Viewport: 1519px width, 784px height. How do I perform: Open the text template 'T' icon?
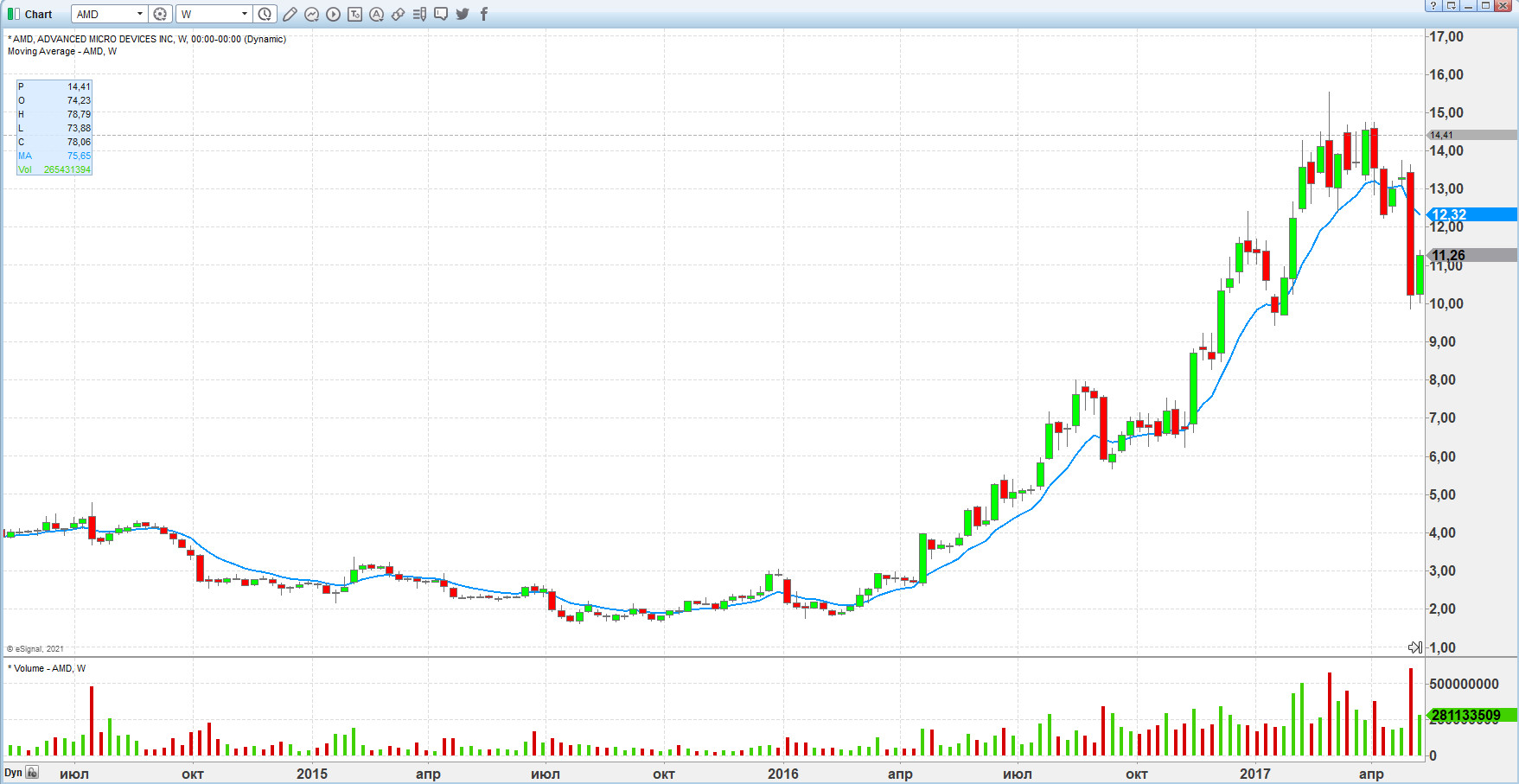[x=355, y=15]
